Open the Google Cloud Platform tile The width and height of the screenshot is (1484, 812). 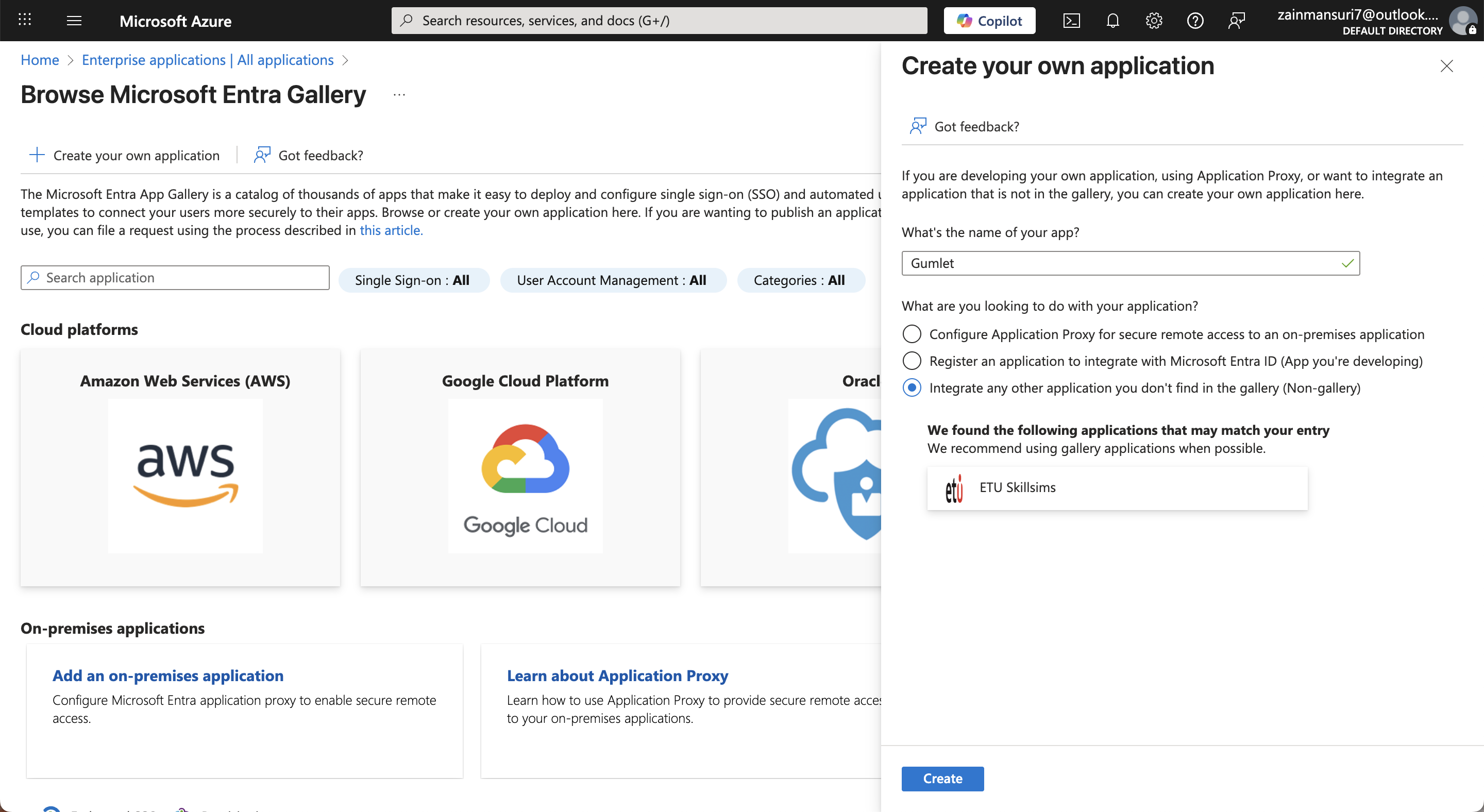(x=520, y=468)
